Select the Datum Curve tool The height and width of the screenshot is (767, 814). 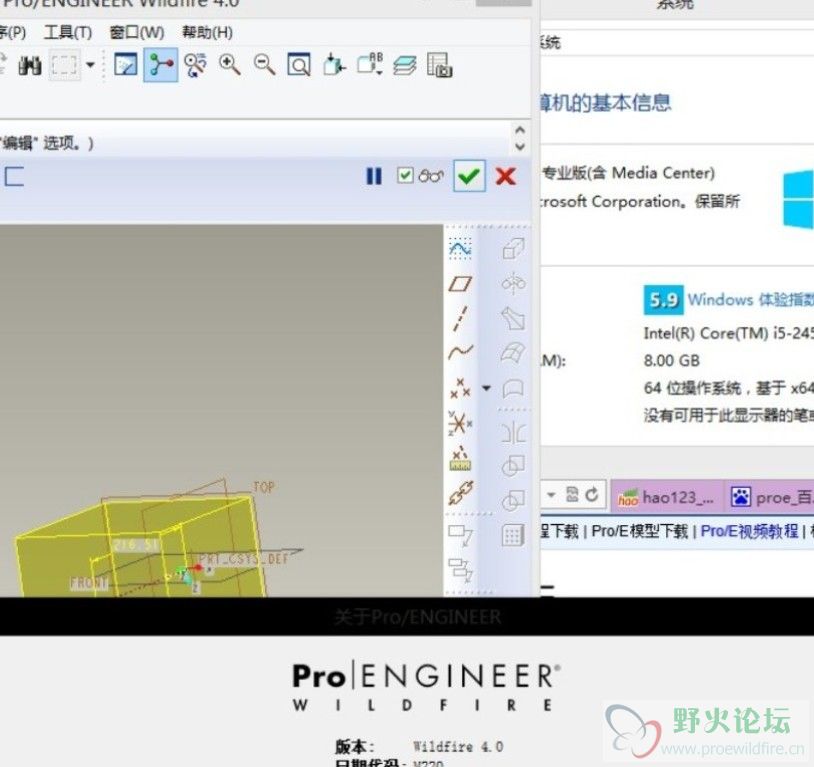(x=460, y=353)
